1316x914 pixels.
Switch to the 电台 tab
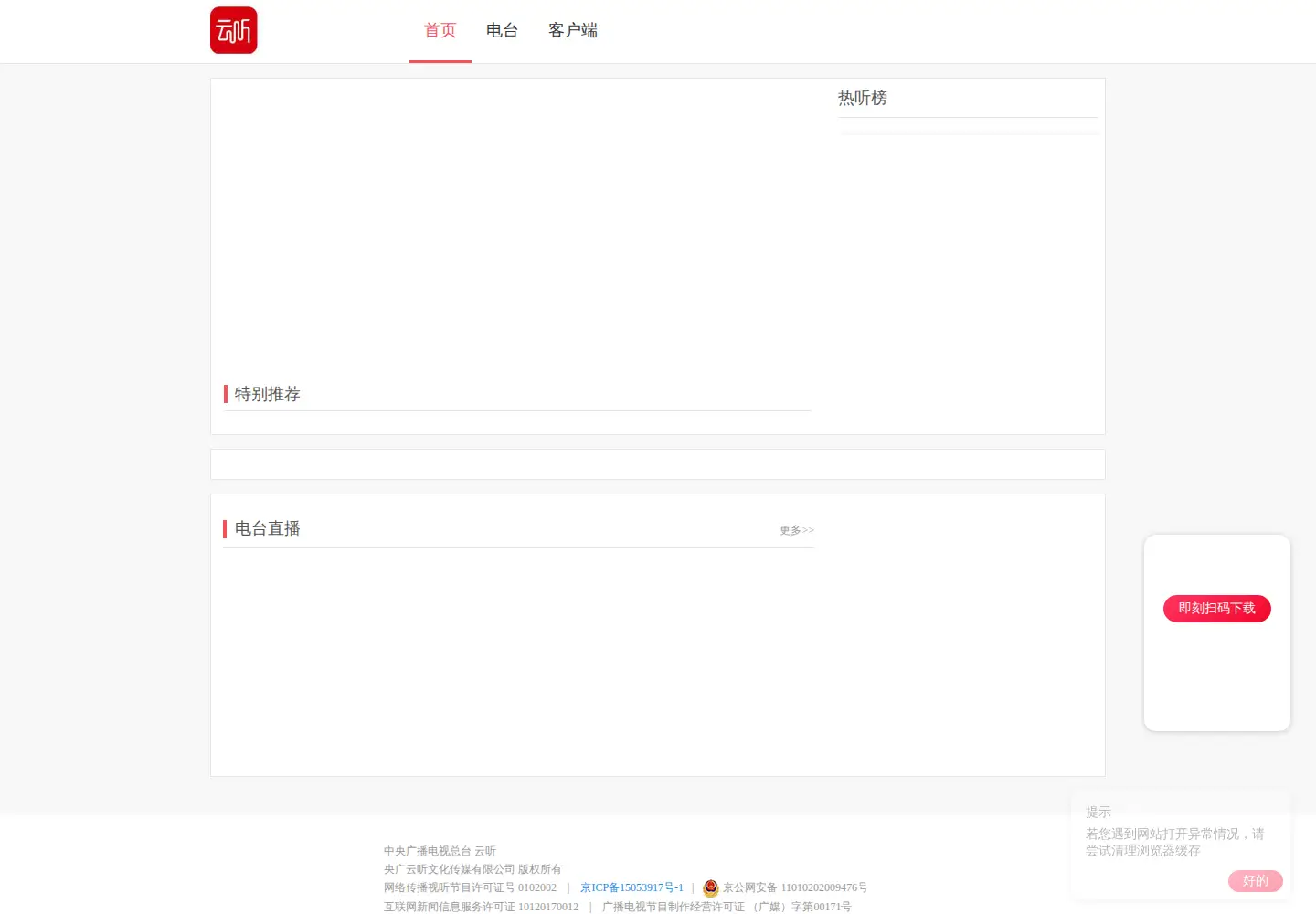503,30
